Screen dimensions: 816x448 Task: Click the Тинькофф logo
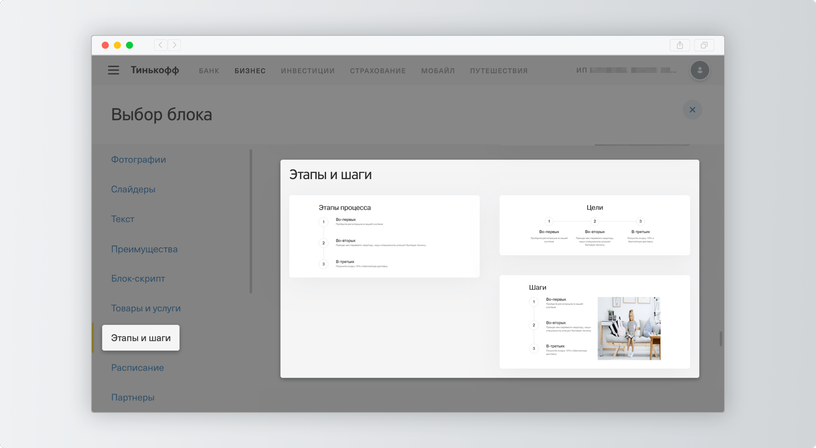155,70
